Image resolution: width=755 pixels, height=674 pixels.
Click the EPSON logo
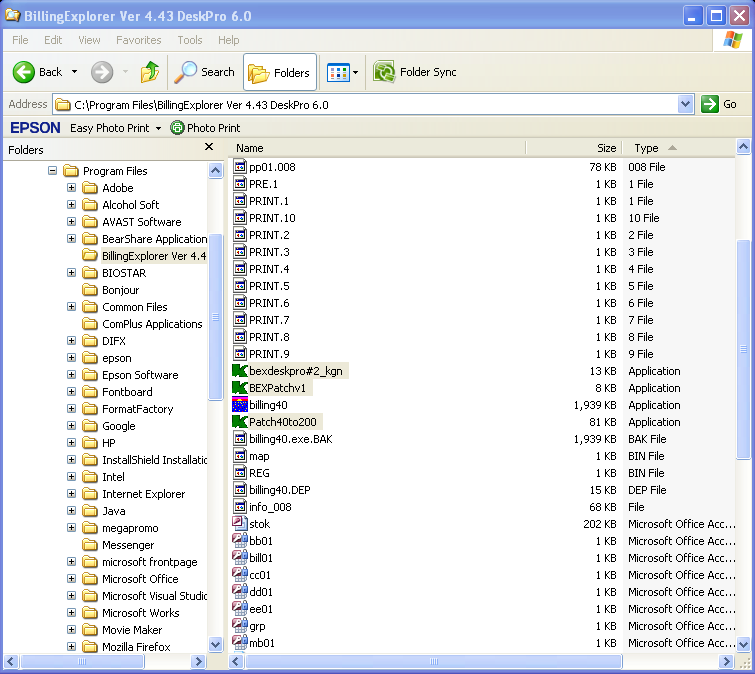click(35, 128)
